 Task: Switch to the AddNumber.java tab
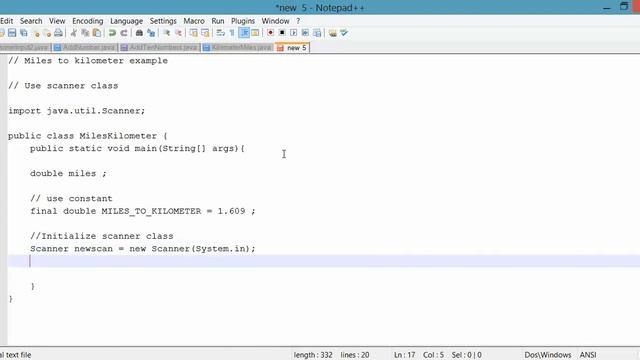click(x=84, y=48)
